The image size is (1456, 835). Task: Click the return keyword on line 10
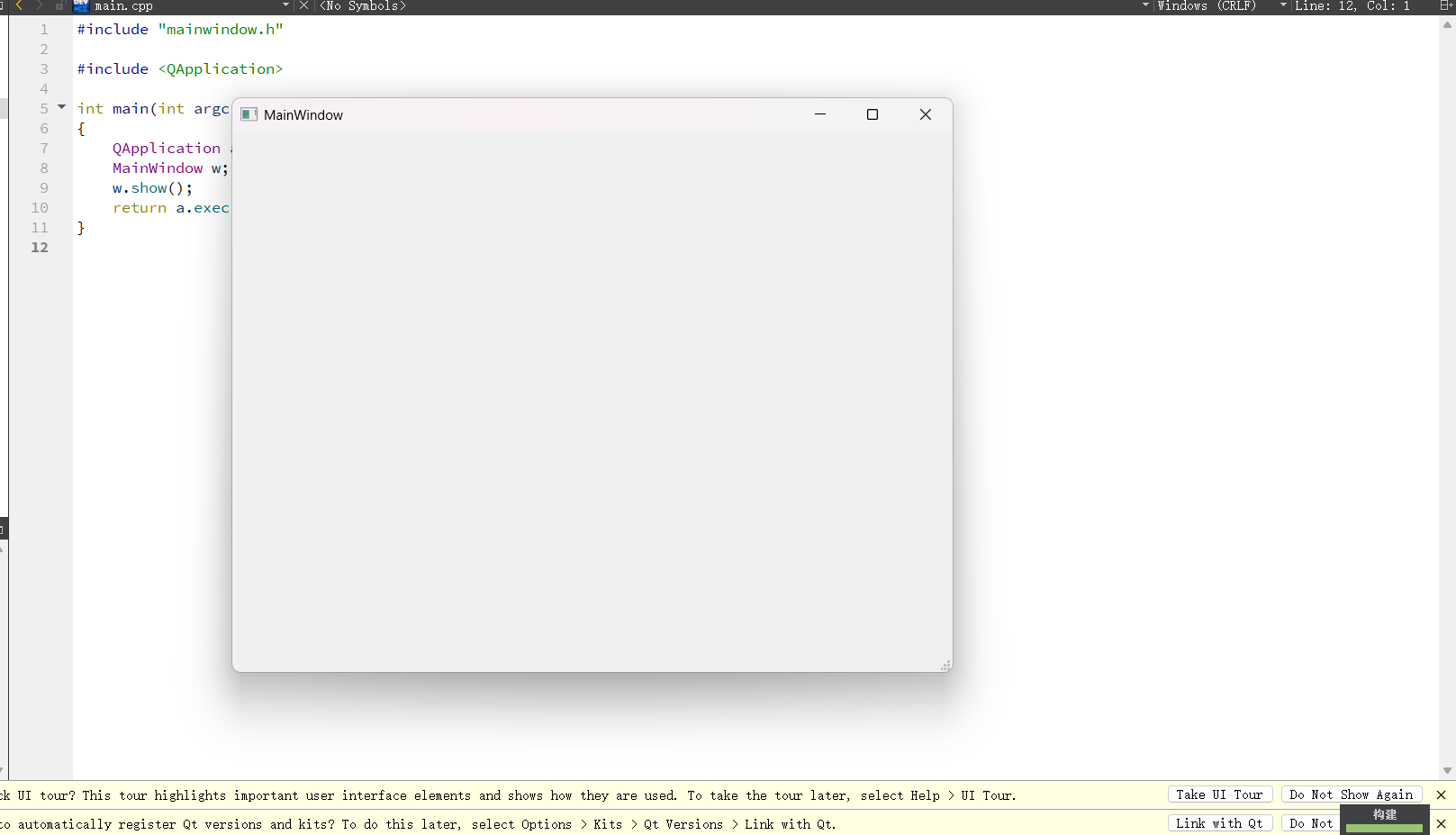[140, 208]
